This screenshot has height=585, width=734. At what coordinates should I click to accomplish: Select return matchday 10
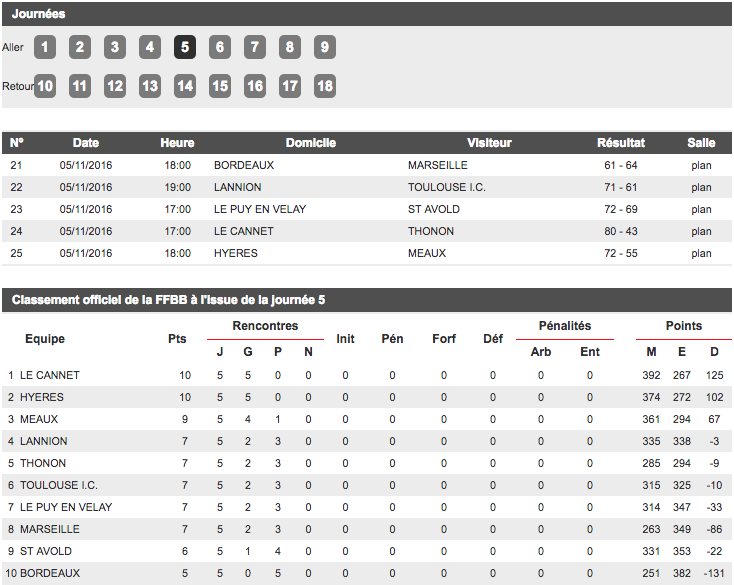[45, 86]
